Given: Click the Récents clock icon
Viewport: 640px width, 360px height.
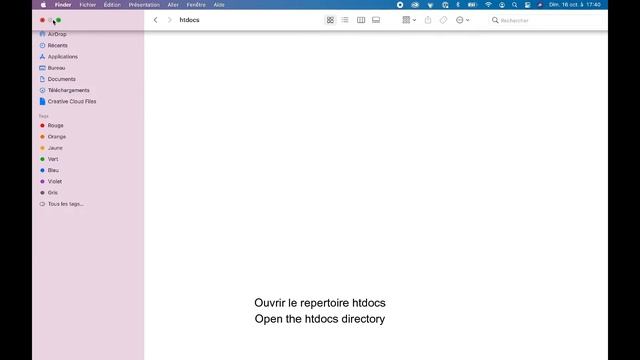Looking at the screenshot, I should (x=42, y=45).
